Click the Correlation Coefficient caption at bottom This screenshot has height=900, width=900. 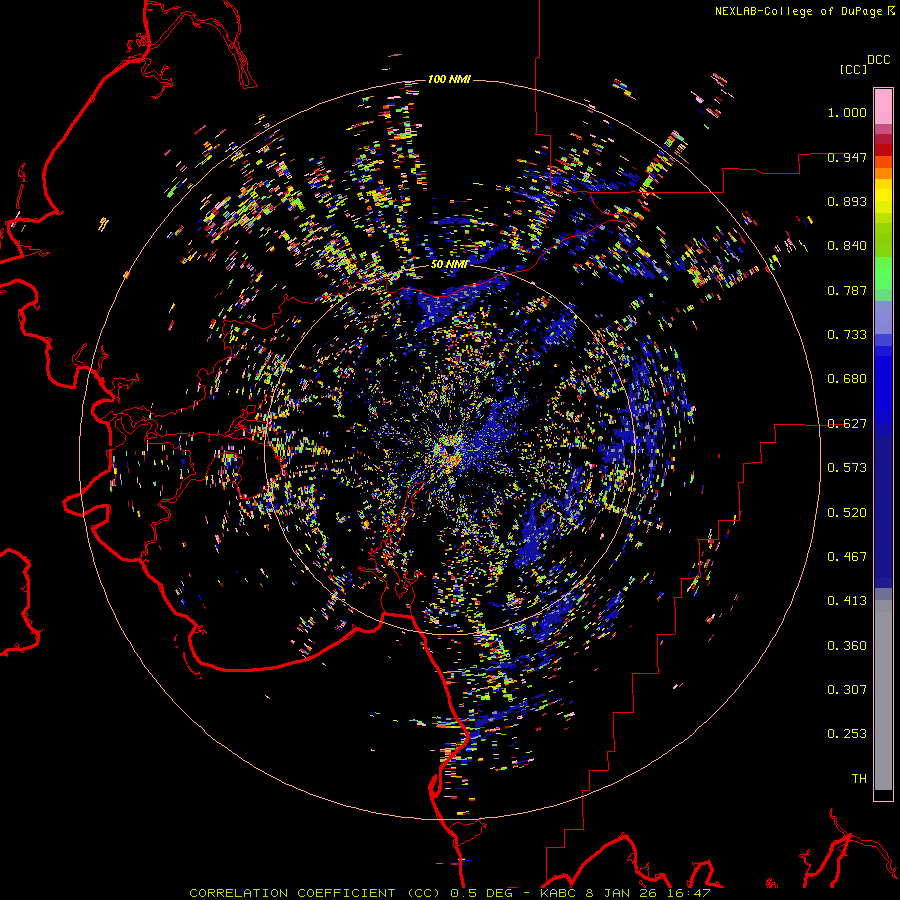pyautogui.click(x=450, y=893)
